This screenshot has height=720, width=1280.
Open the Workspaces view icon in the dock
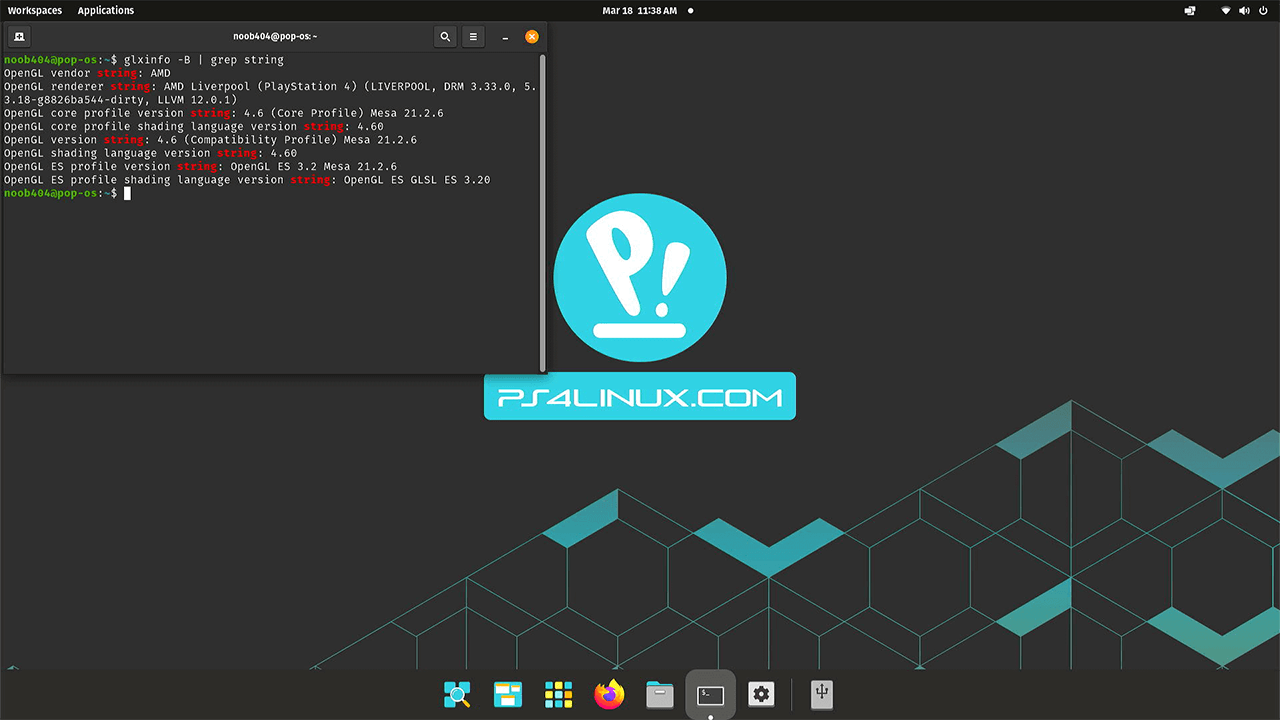pos(508,694)
